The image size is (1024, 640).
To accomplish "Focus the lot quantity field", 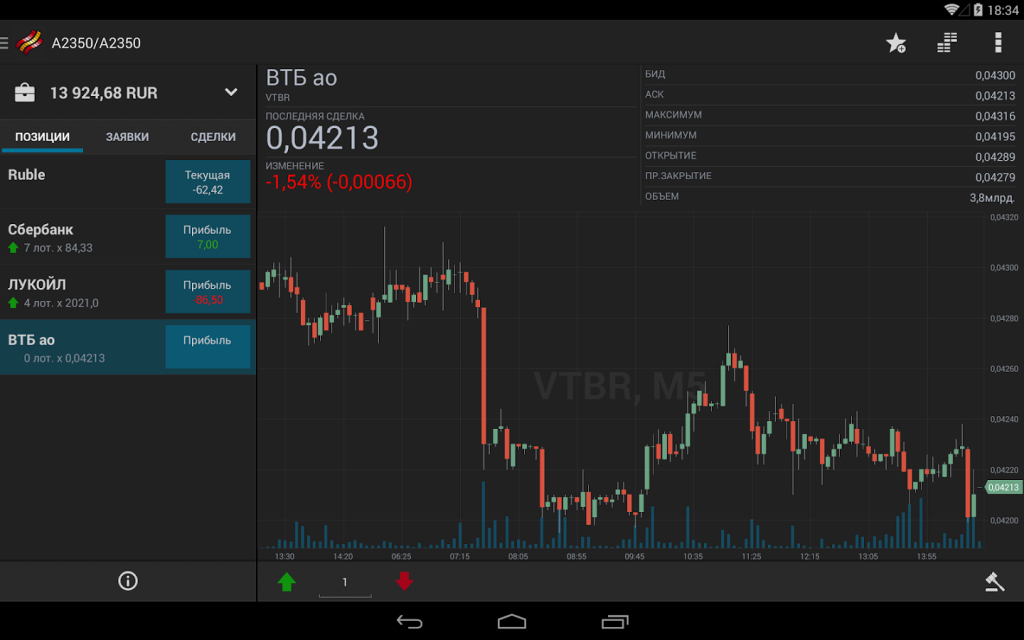I will 345,582.
